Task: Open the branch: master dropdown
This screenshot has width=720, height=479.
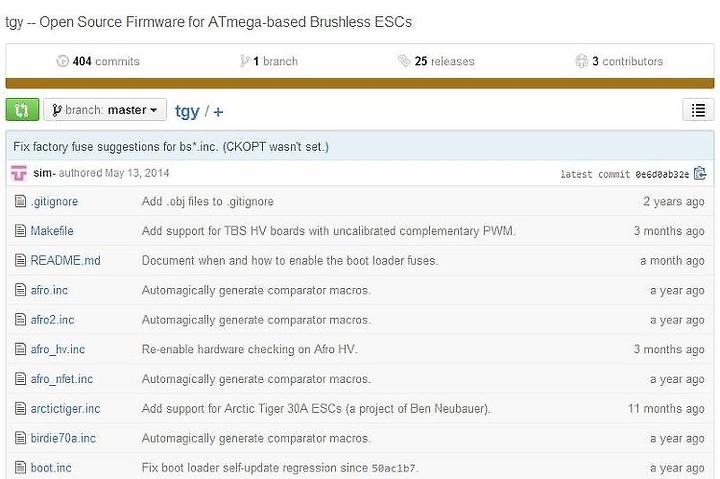Action: pos(105,110)
